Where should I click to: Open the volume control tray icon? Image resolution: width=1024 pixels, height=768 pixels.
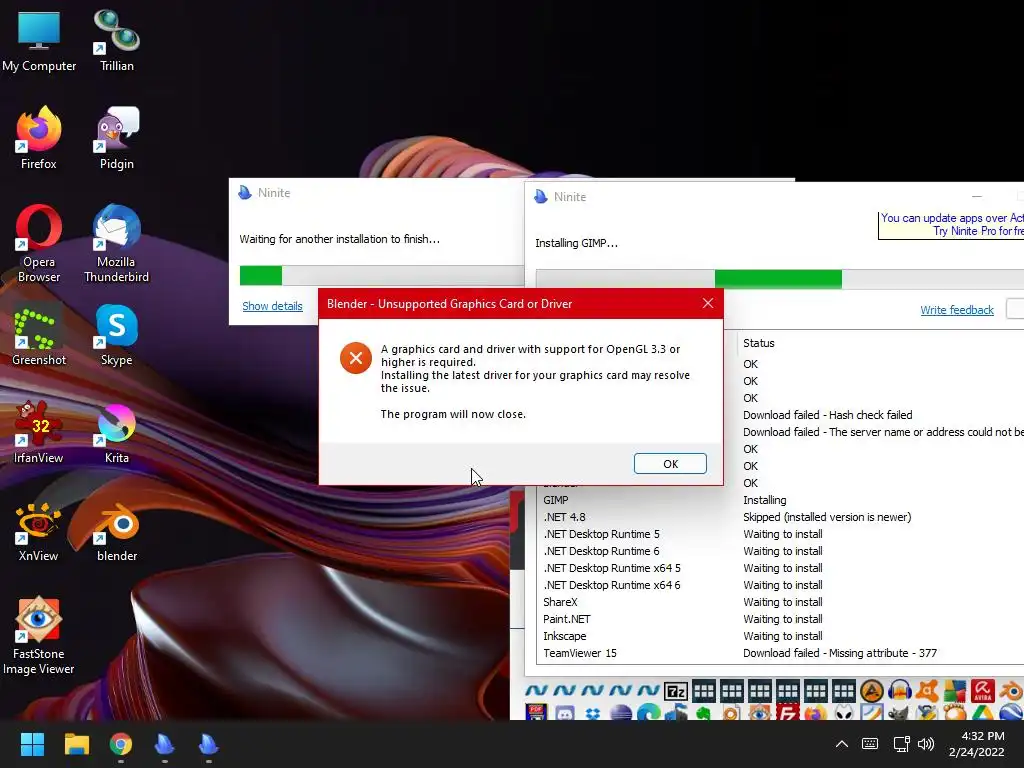click(x=926, y=744)
